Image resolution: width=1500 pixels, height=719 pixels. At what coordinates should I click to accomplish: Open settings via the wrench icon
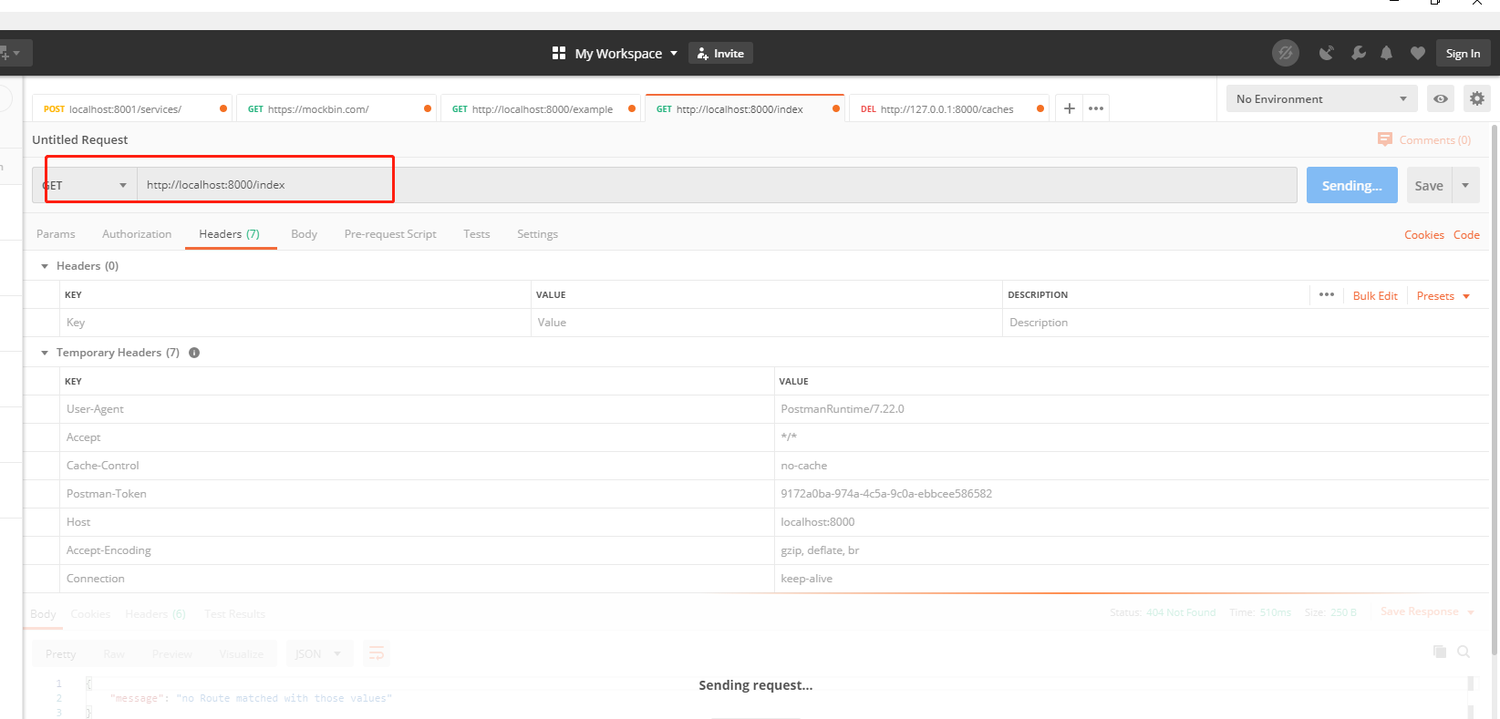[1357, 53]
